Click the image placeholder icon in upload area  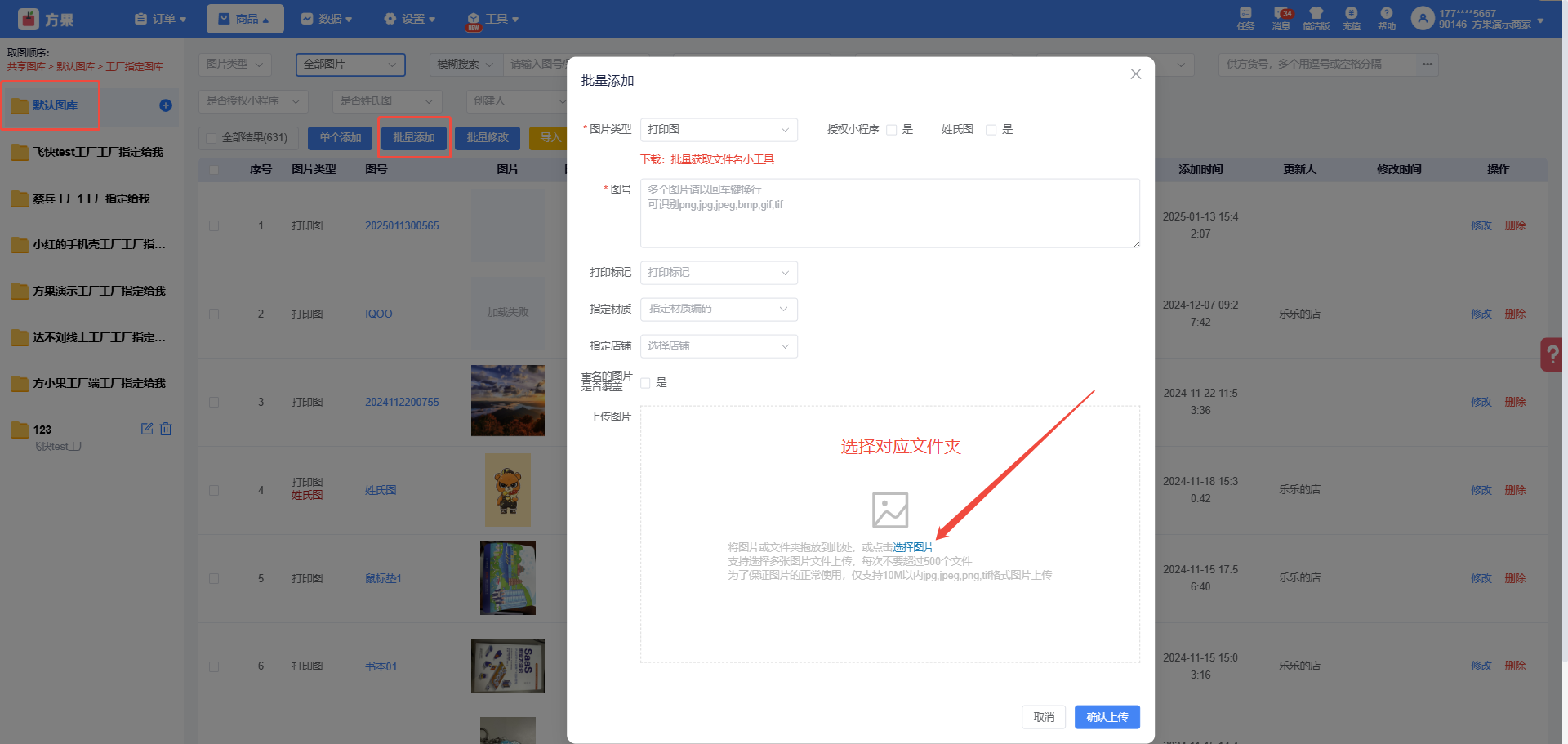click(890, 510)
